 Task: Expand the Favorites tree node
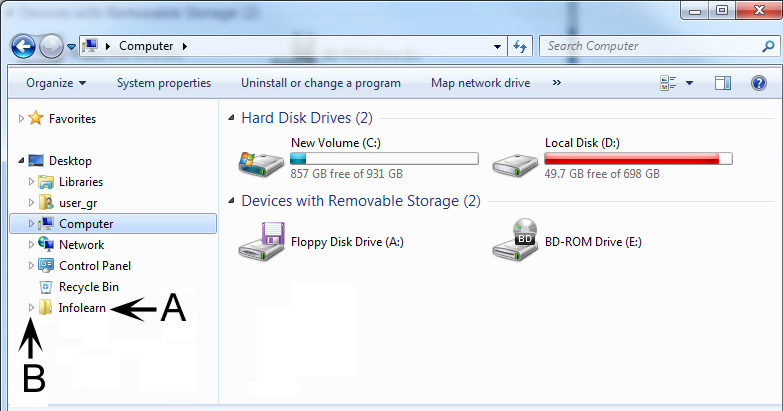tap(21, 118)
